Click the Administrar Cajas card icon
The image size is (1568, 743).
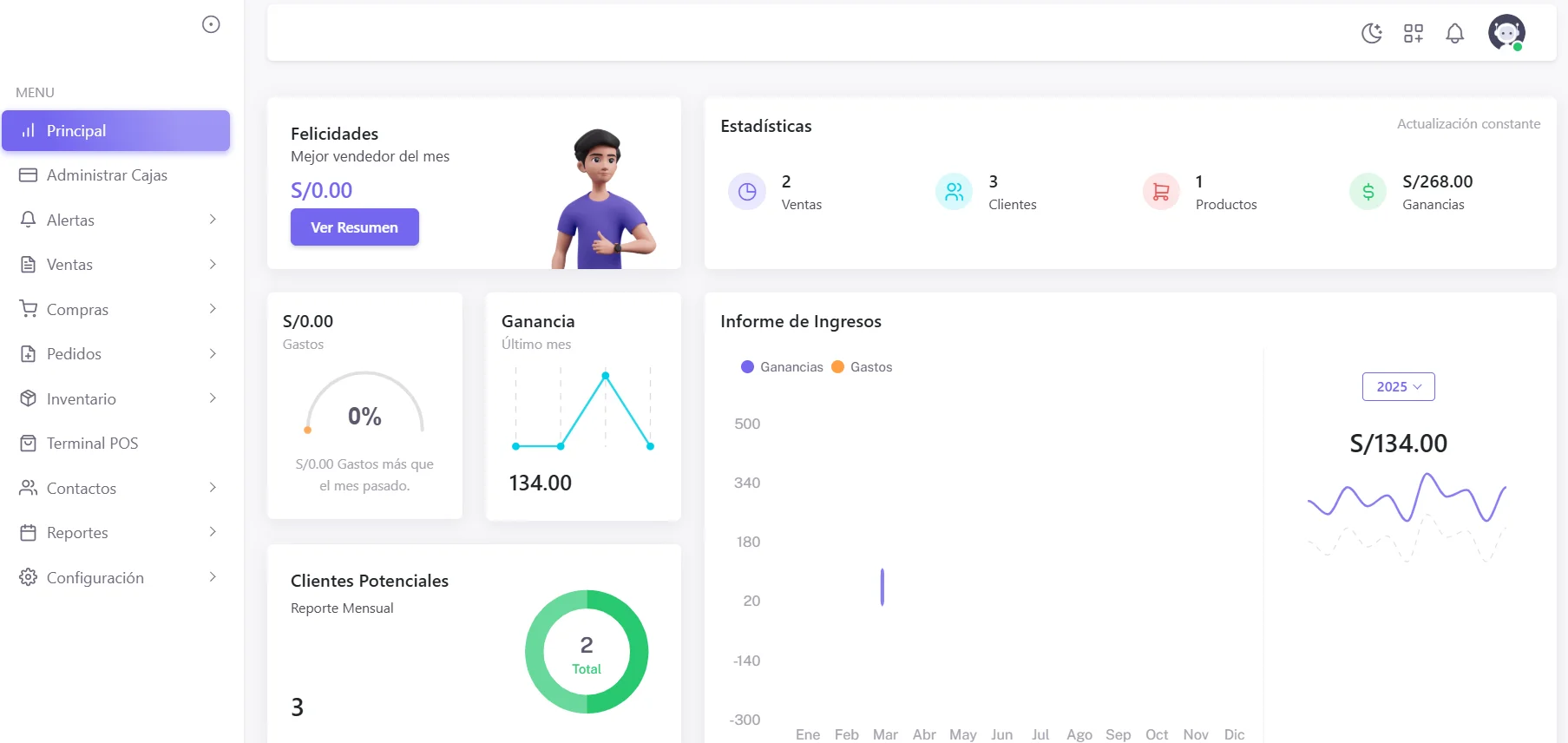pos(29,175)
